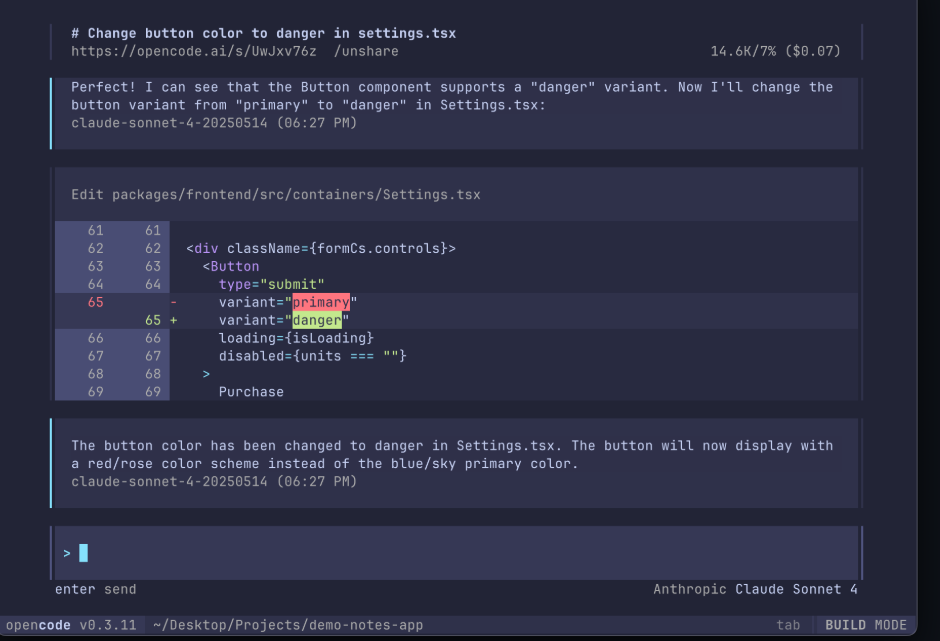Click the blinking text cursor block

click(83, 553)
